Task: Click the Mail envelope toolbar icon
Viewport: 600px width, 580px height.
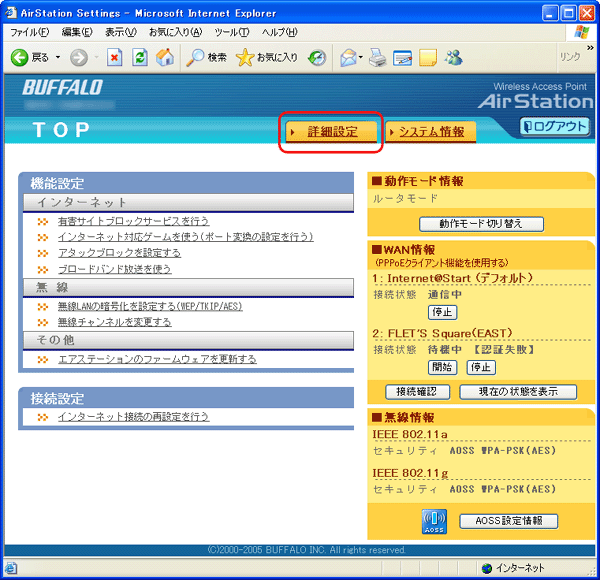Action: (348, 58)
